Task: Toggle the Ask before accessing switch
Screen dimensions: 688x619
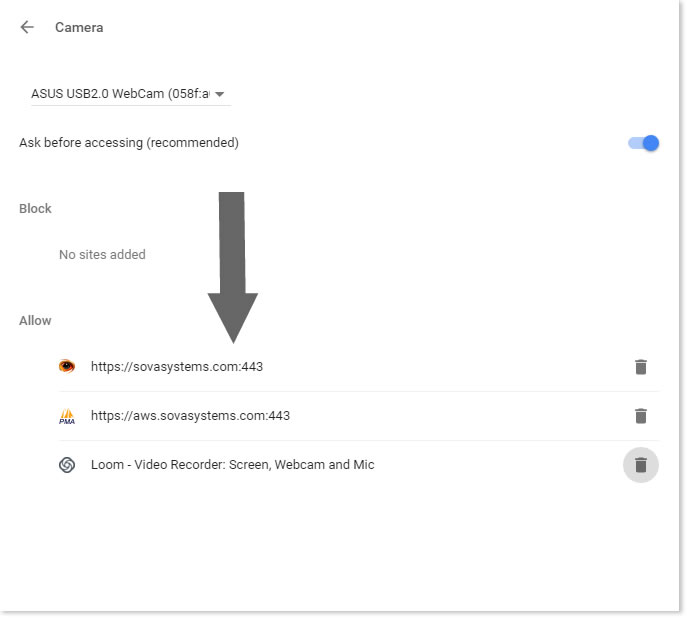Action: 643,143
